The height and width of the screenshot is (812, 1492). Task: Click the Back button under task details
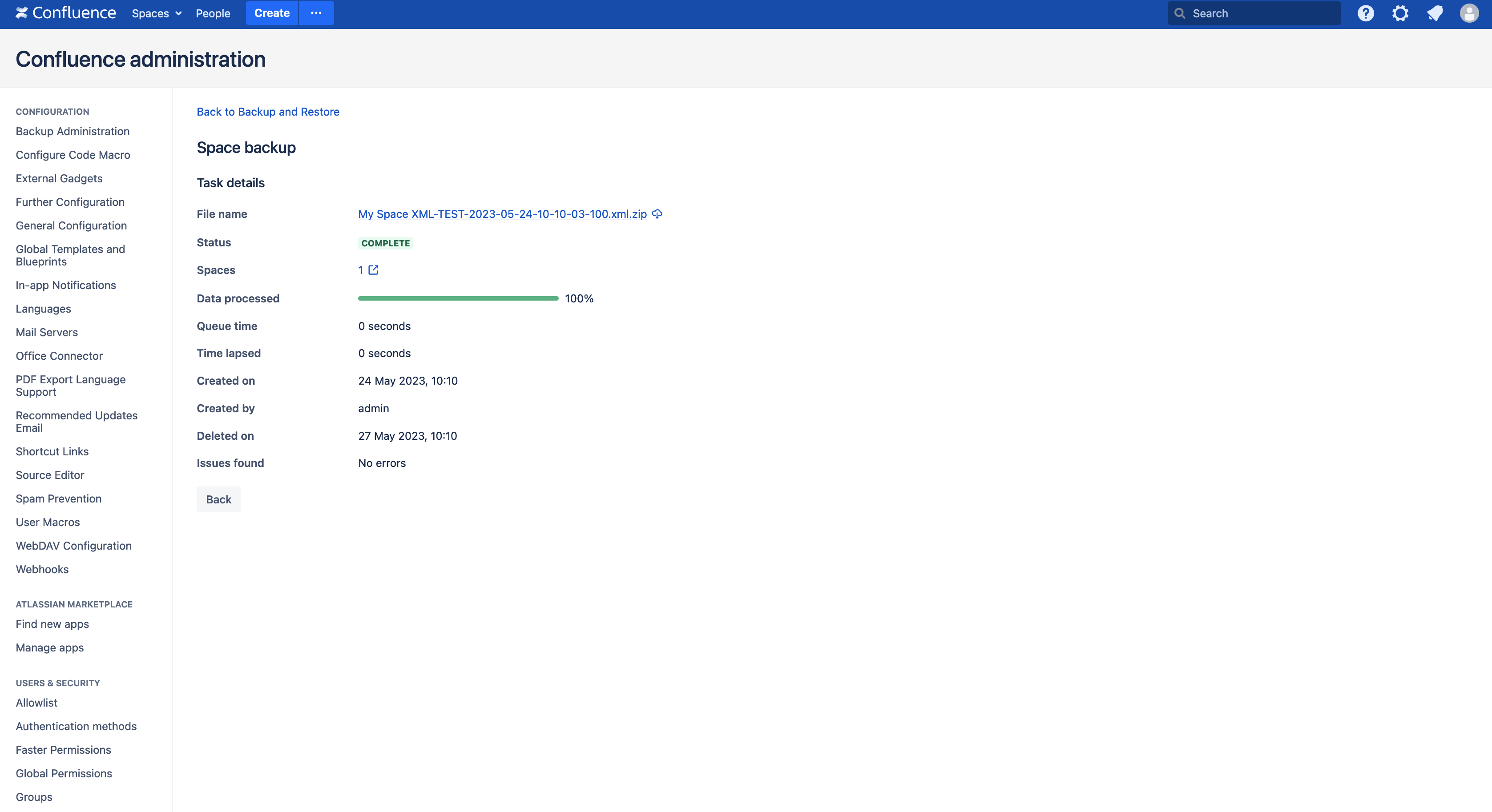218,499
